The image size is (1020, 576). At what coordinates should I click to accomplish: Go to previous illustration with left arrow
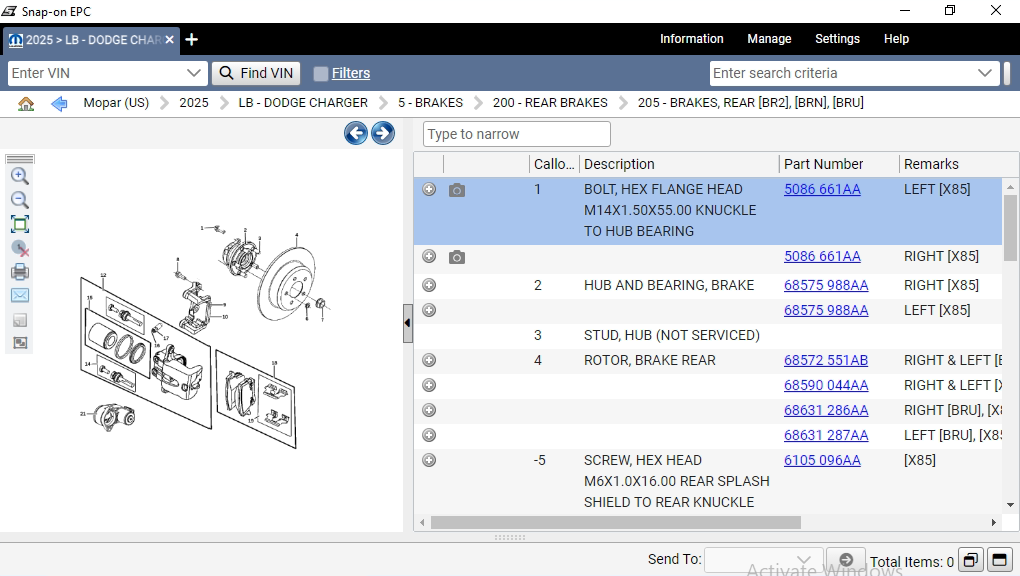click(356, 133)
